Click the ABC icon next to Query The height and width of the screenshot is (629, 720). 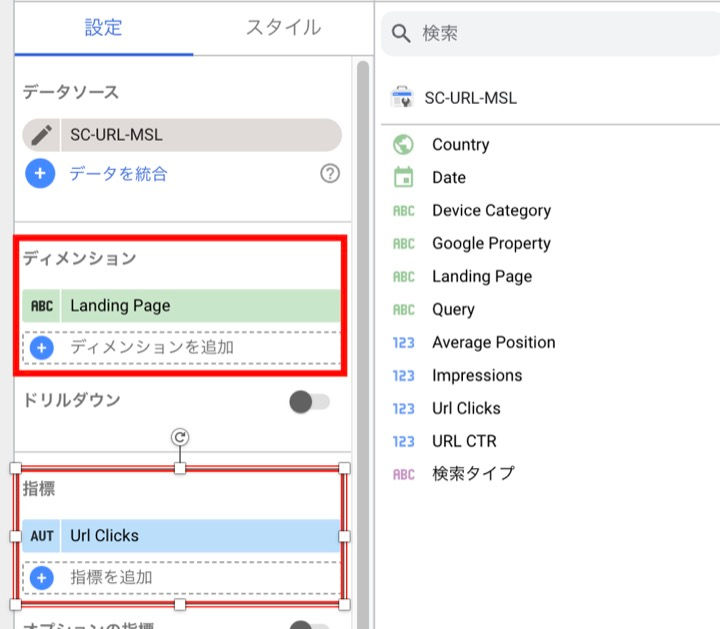tap(404, 310)
